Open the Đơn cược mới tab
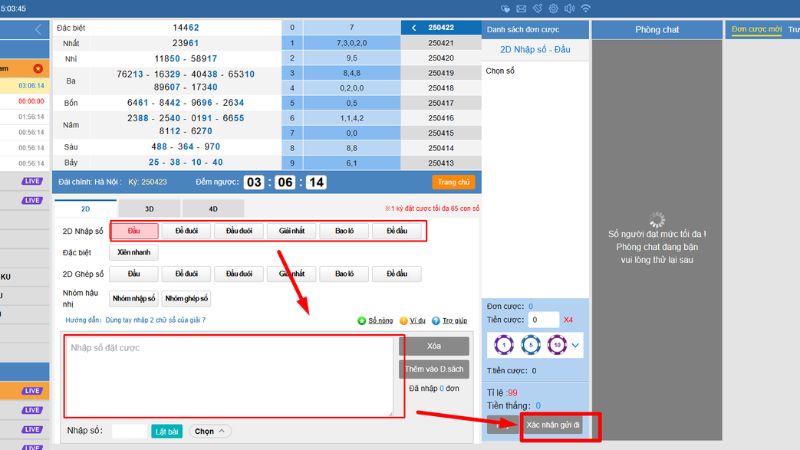This screenshot has height=450, width=800. (756, 29)
